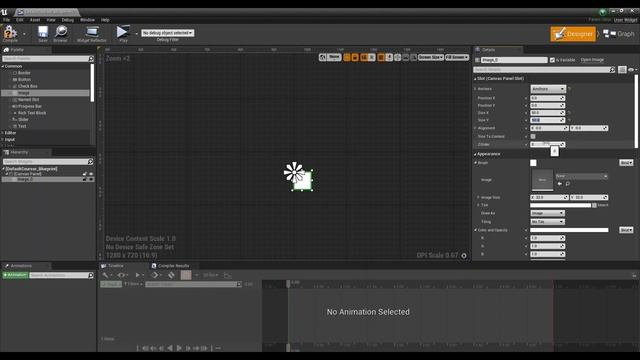Open the Anchors dropdown

click(547, 89)
